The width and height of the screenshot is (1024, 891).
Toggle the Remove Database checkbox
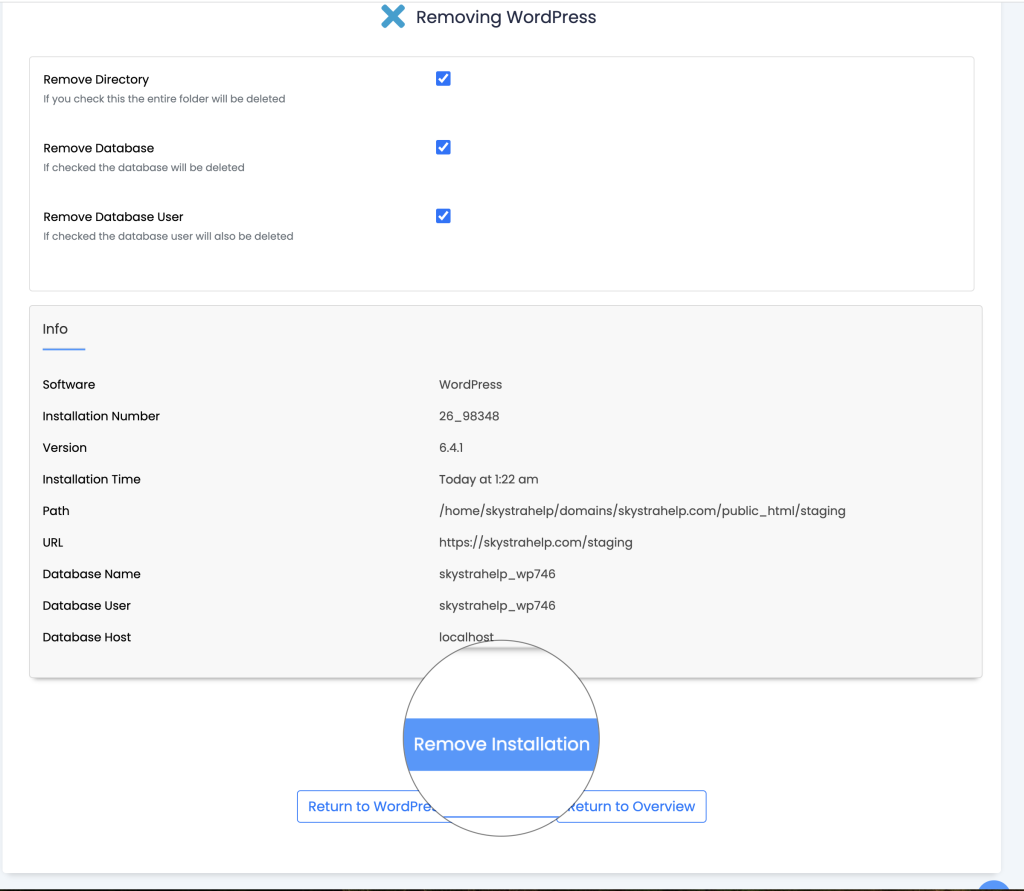[x=443, y=147]
